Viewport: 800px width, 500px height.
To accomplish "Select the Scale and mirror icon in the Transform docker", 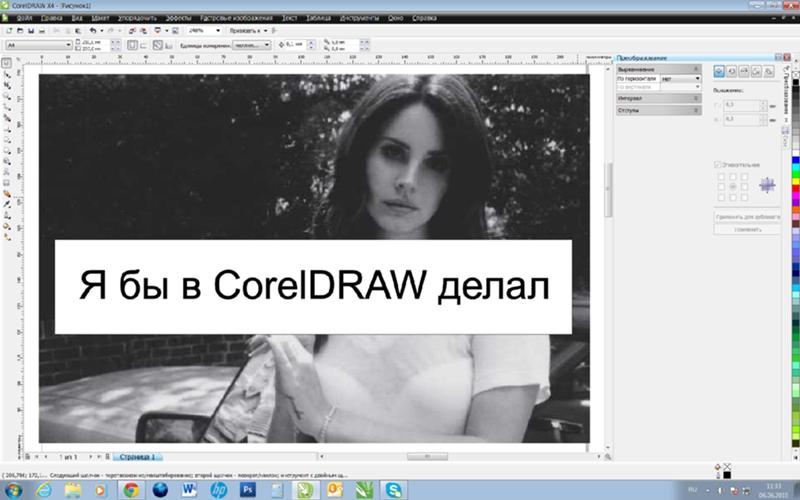I will [744, 71].
